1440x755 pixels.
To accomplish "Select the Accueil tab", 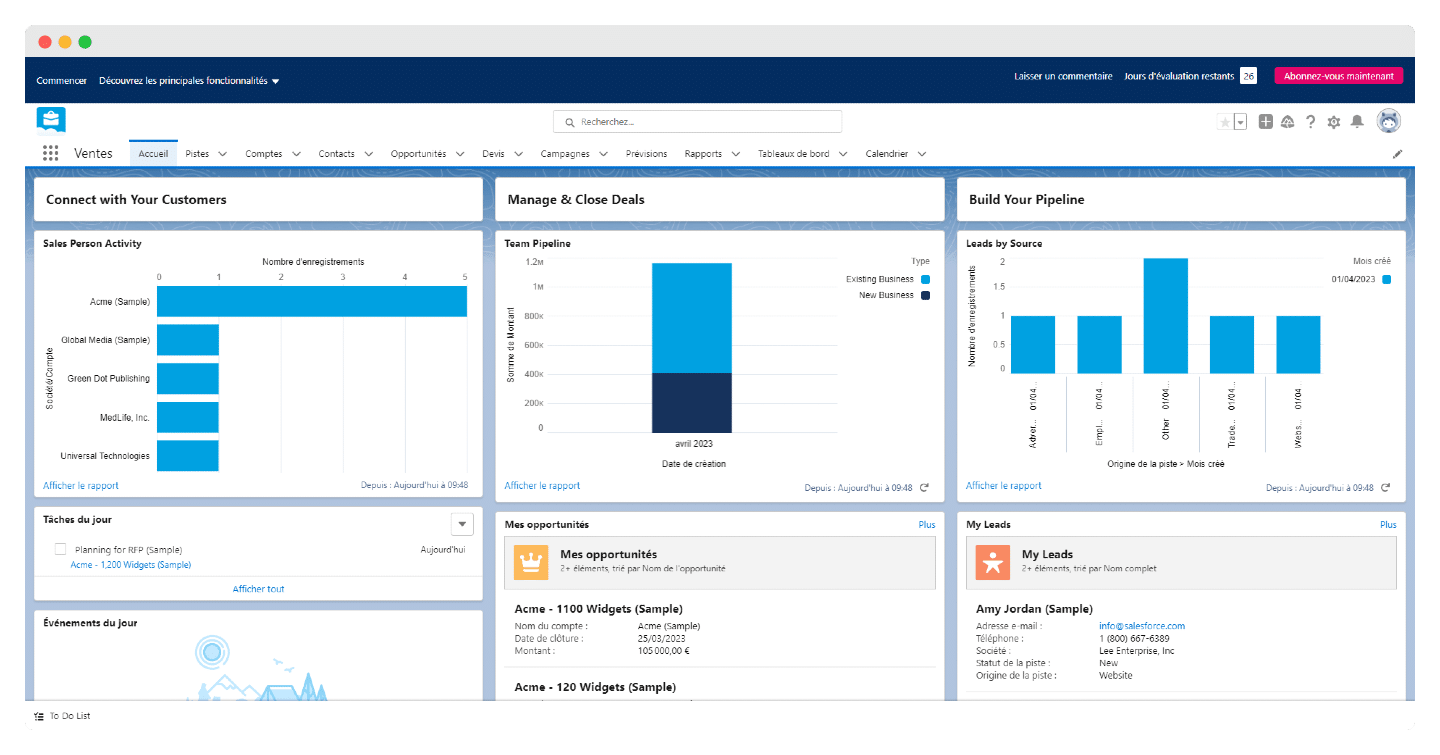I will pos(153,154).
